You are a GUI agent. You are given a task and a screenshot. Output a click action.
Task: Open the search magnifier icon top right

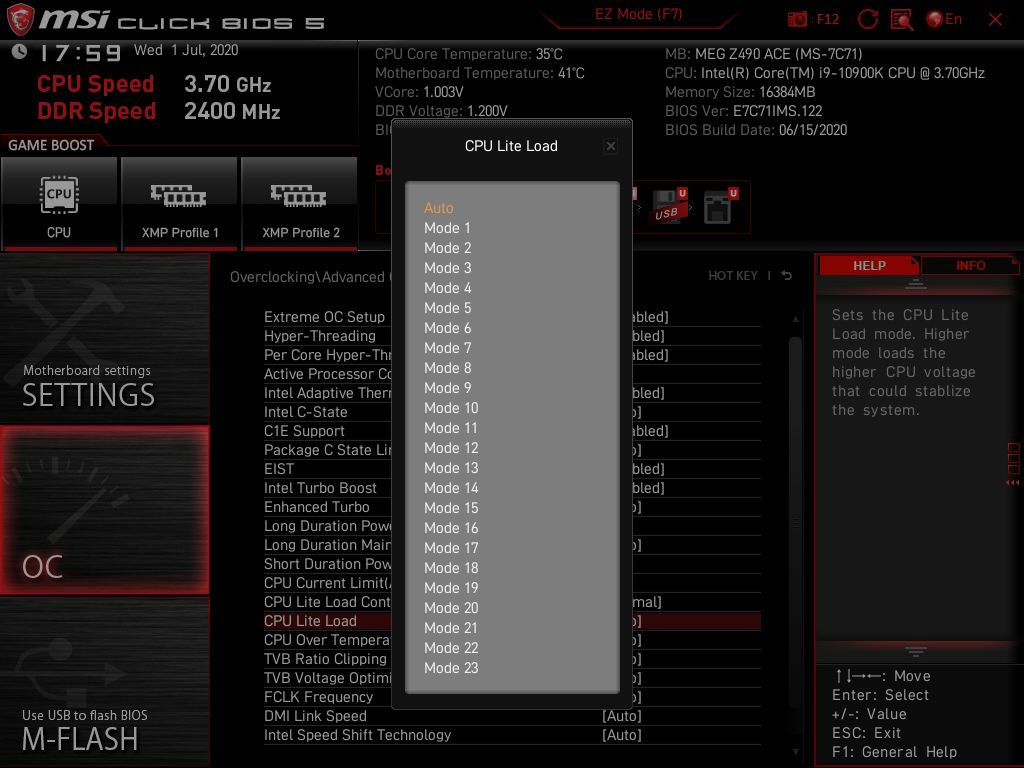(x=901, y=18)
